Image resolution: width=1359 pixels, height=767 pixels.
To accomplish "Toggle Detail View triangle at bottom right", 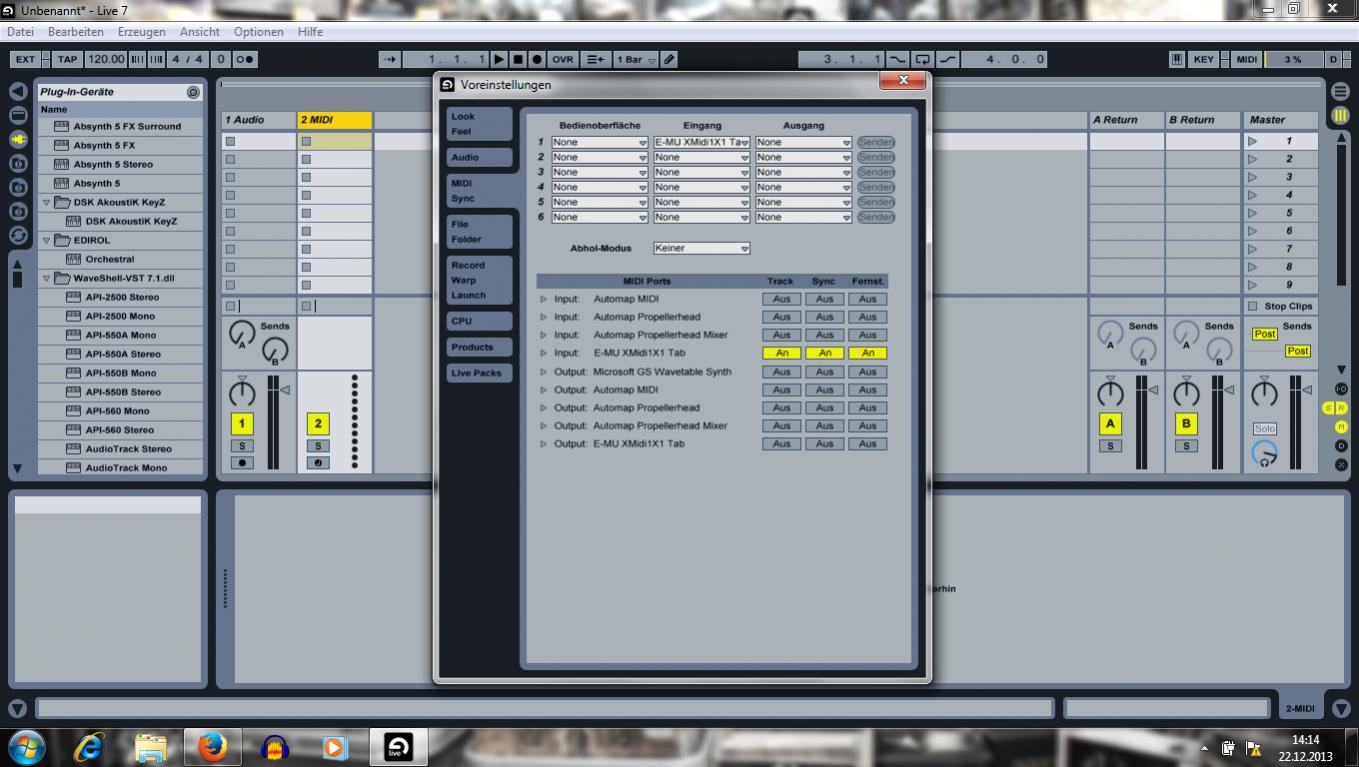I will coord(1340,709).
